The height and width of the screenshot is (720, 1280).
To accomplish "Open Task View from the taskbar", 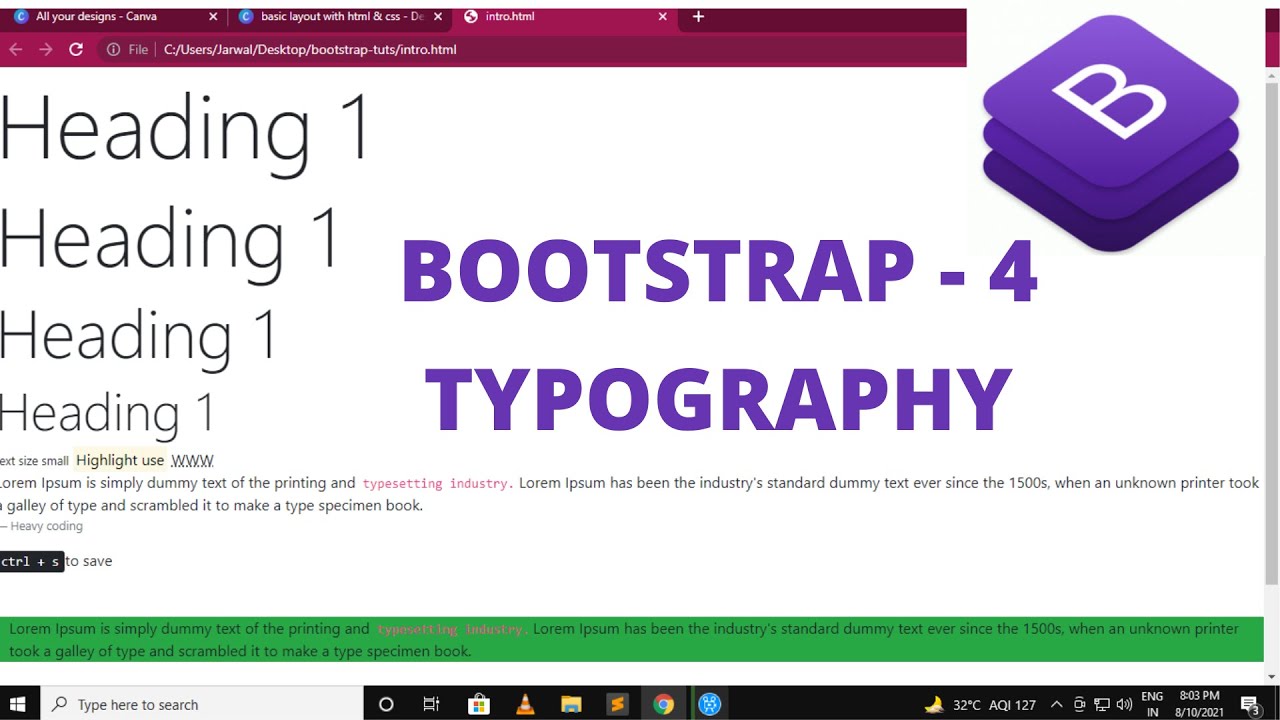I will 431,704.
